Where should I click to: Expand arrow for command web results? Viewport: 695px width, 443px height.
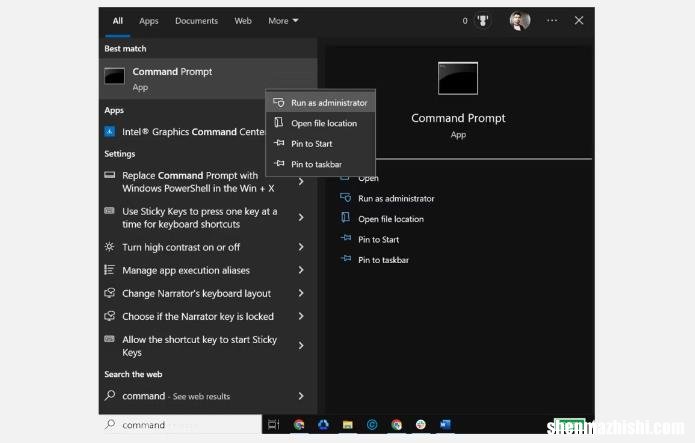301,396
